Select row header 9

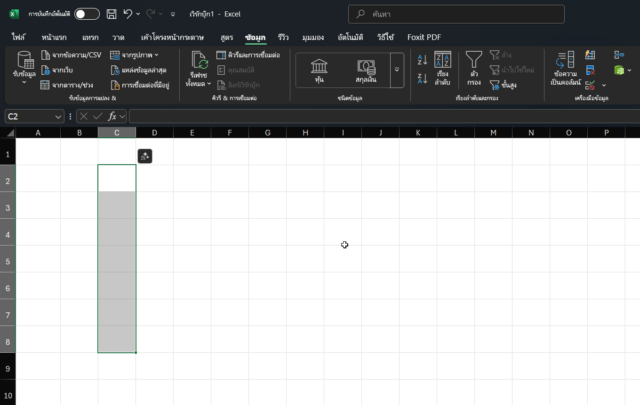point(8,369)
